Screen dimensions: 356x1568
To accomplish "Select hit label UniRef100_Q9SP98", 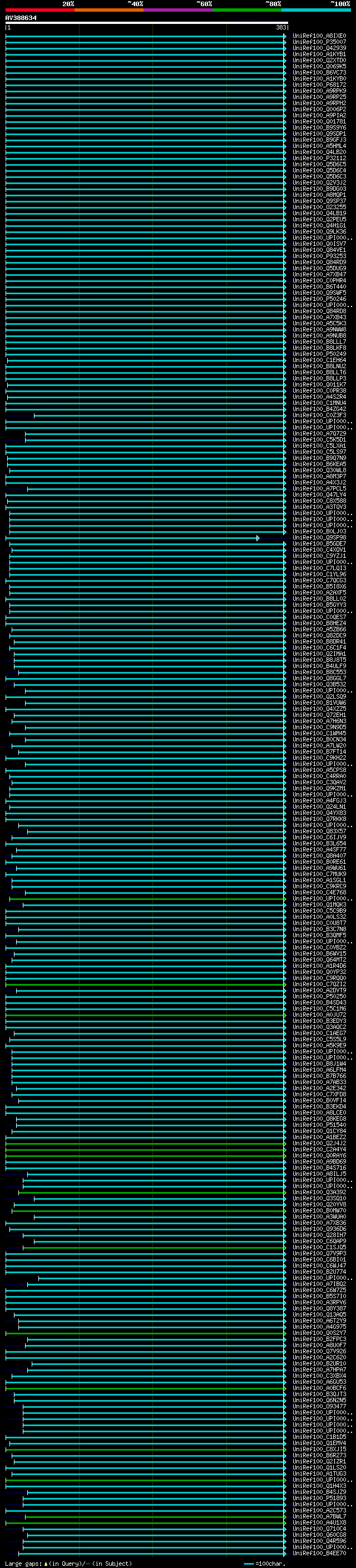I will point(319,537).
